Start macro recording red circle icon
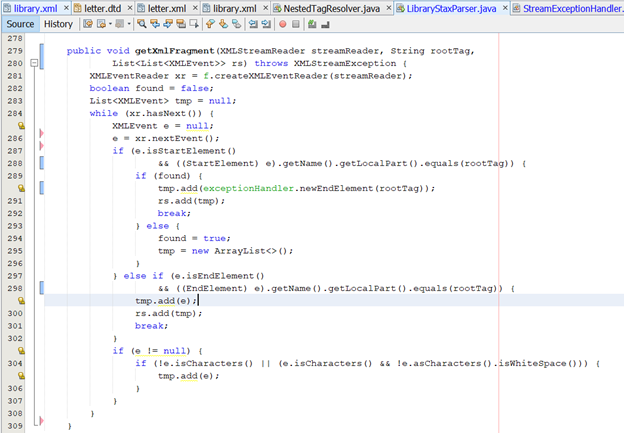This screenshot has width=624, height=433. point(283,24)
